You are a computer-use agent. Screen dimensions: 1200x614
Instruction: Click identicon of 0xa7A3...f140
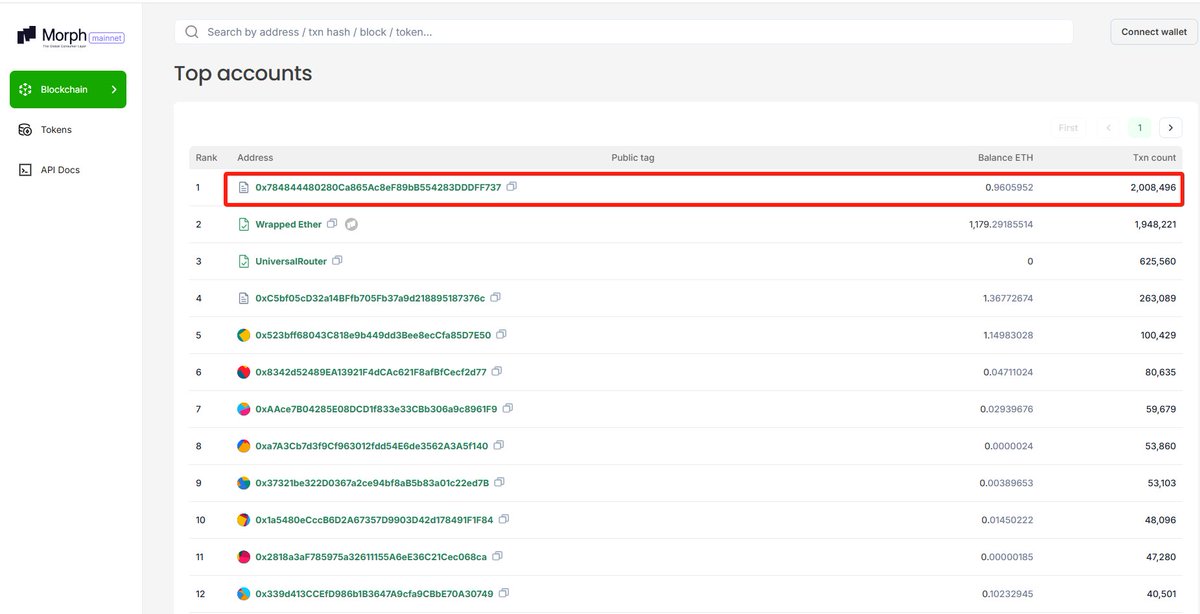click(x=243, y=446)
